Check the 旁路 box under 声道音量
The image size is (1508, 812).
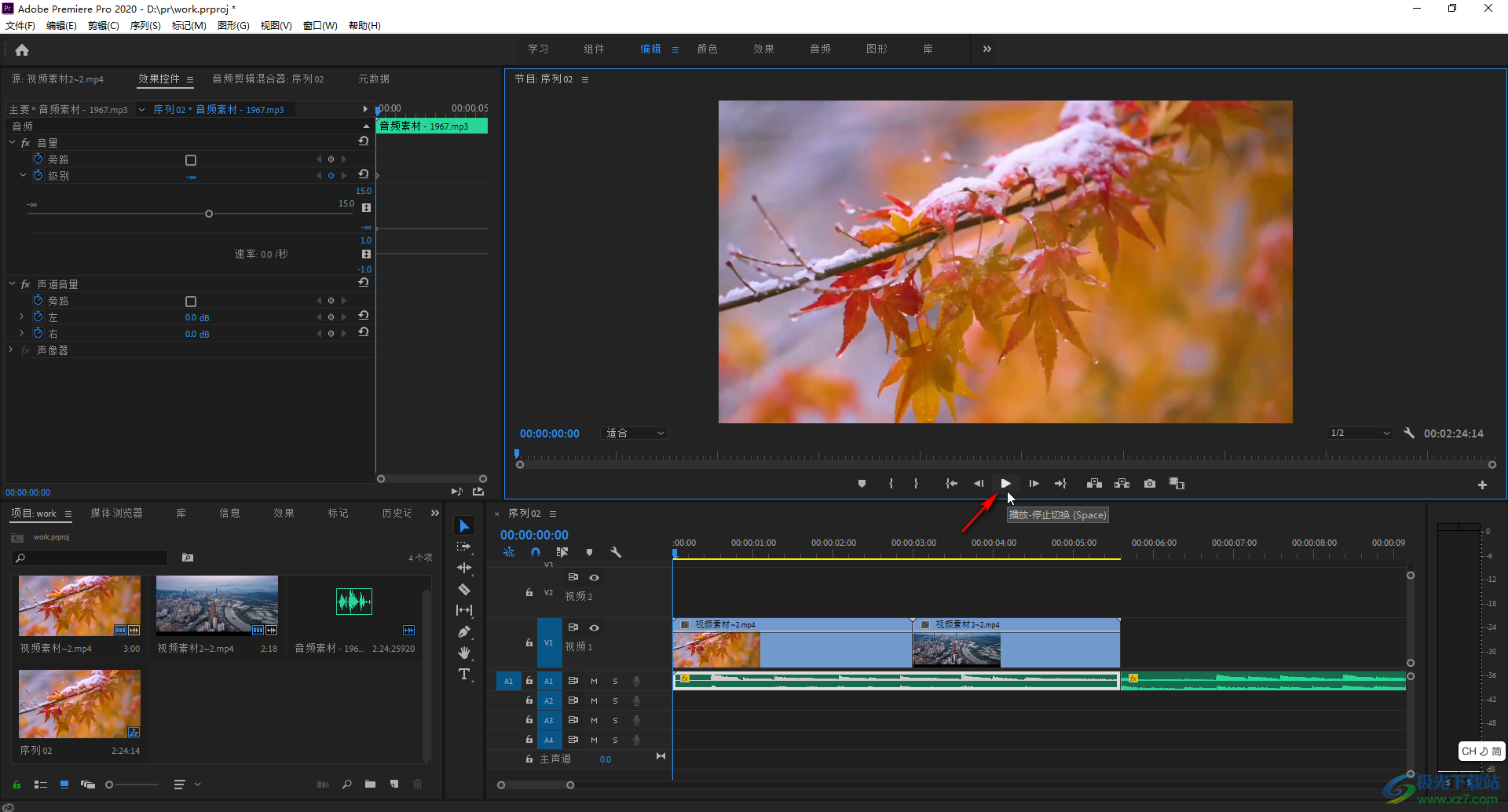click(190, 301)
